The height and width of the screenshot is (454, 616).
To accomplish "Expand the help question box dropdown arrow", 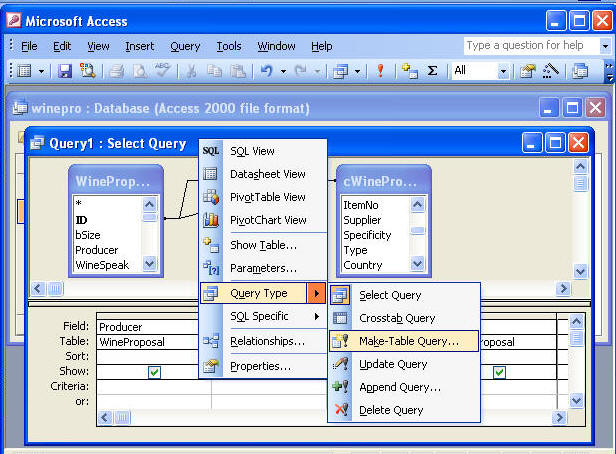I will coord(605,46).
